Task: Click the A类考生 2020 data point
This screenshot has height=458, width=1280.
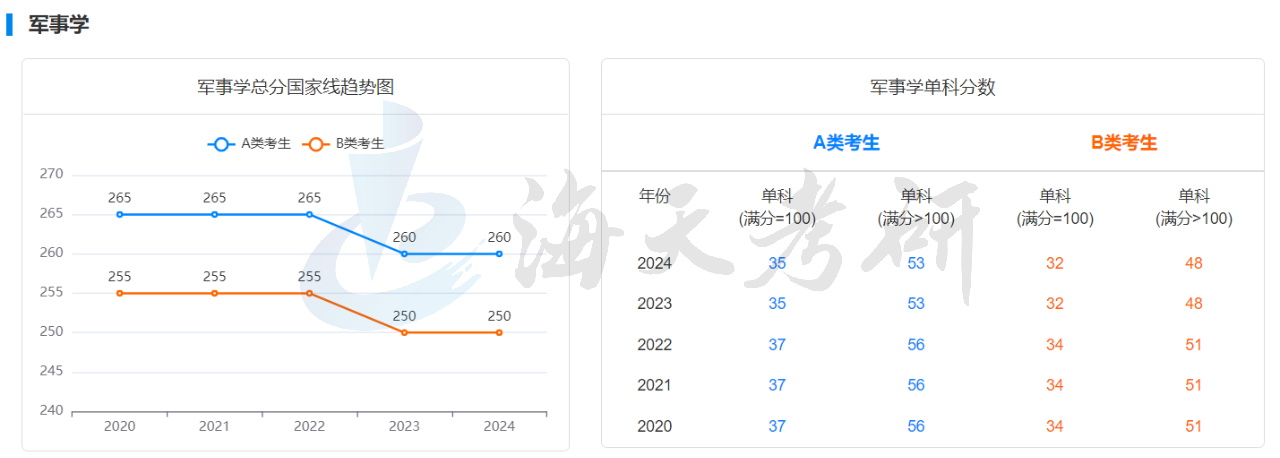Action: click(120, 214)
